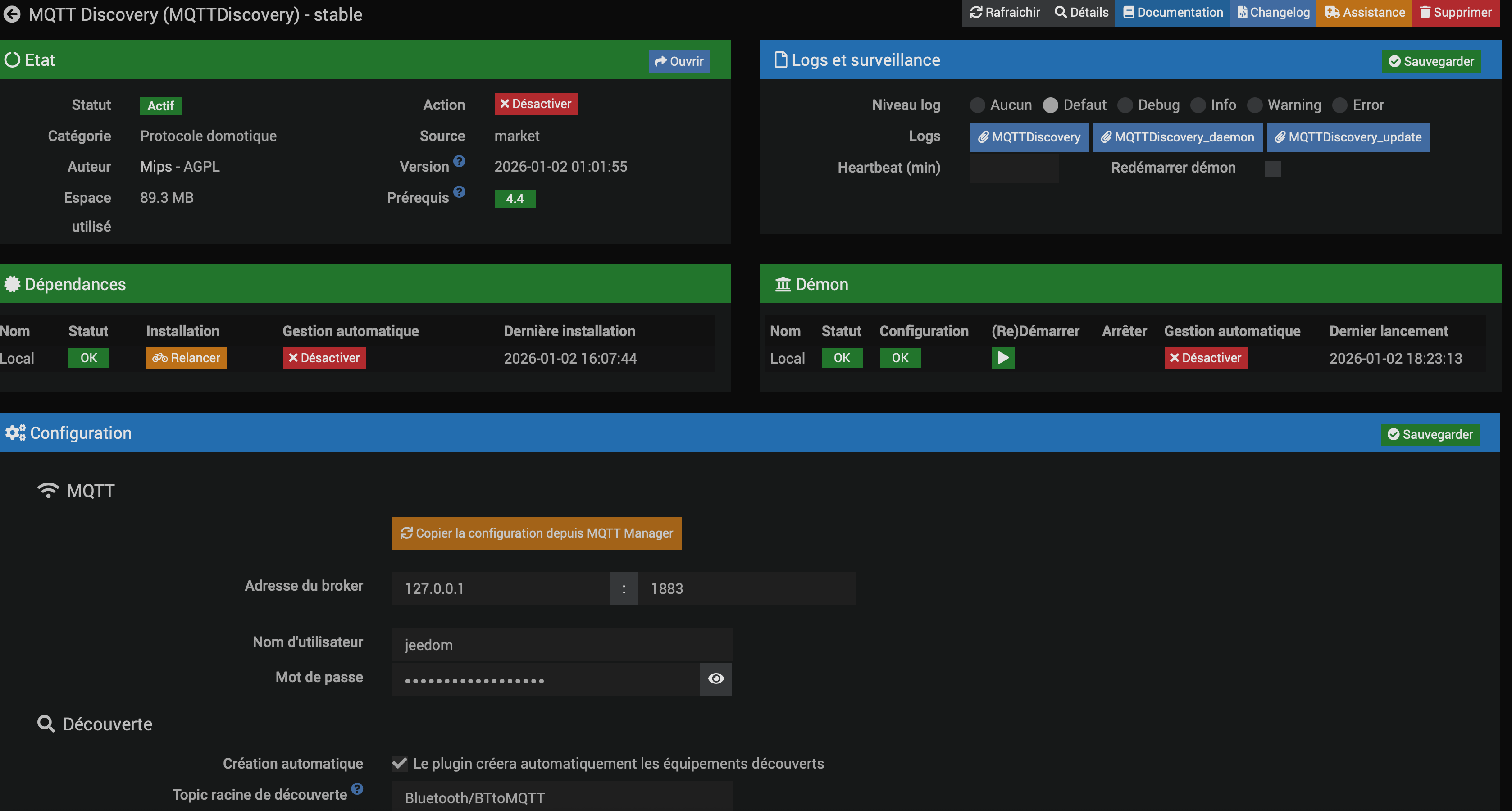Click Copier la configuration depuis MQTT Manager
Image resolution: width=1512 pixels, height=811 pixels.
(537, 533)
